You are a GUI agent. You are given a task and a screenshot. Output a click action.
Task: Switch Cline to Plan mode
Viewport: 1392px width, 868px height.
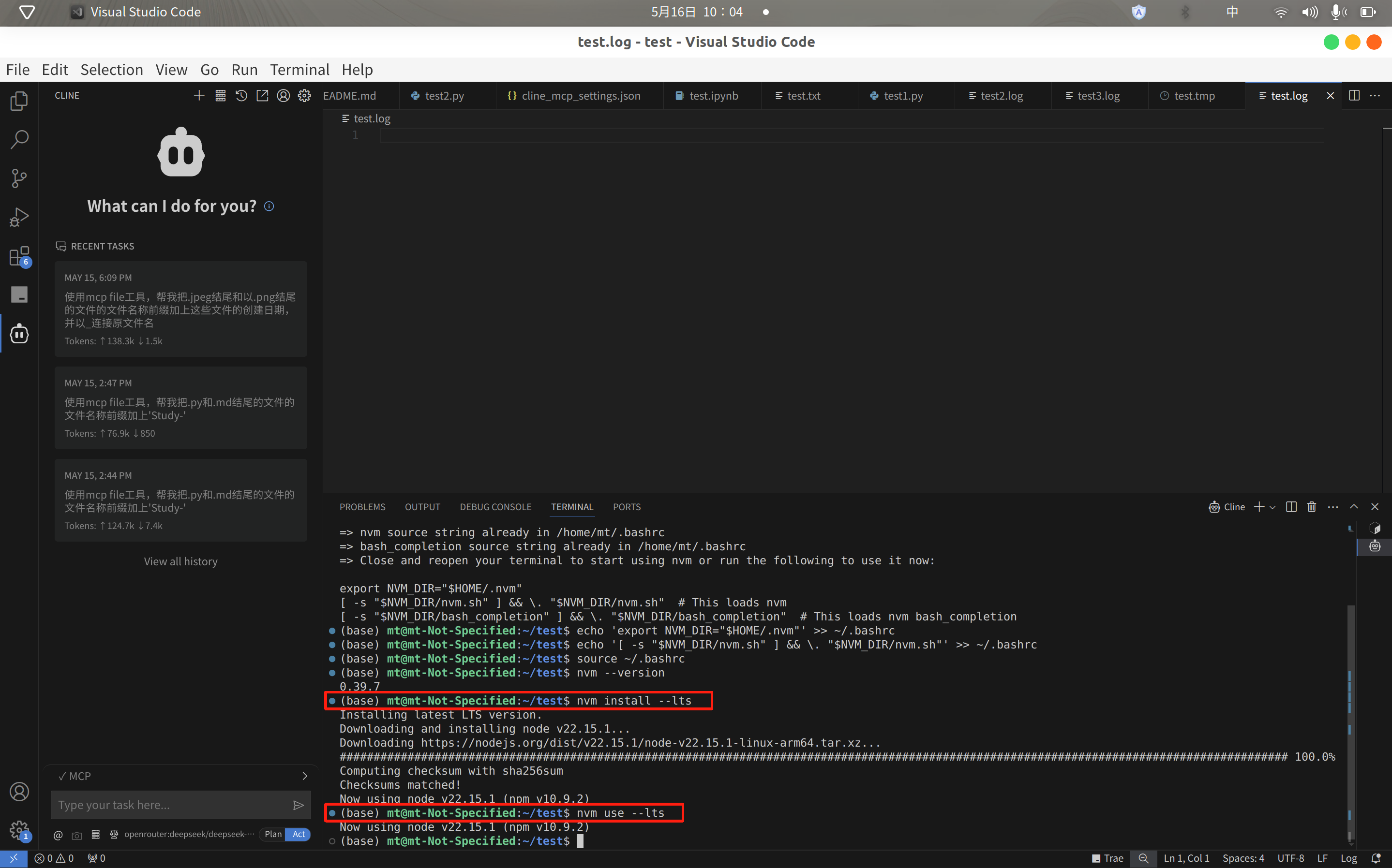273,834
